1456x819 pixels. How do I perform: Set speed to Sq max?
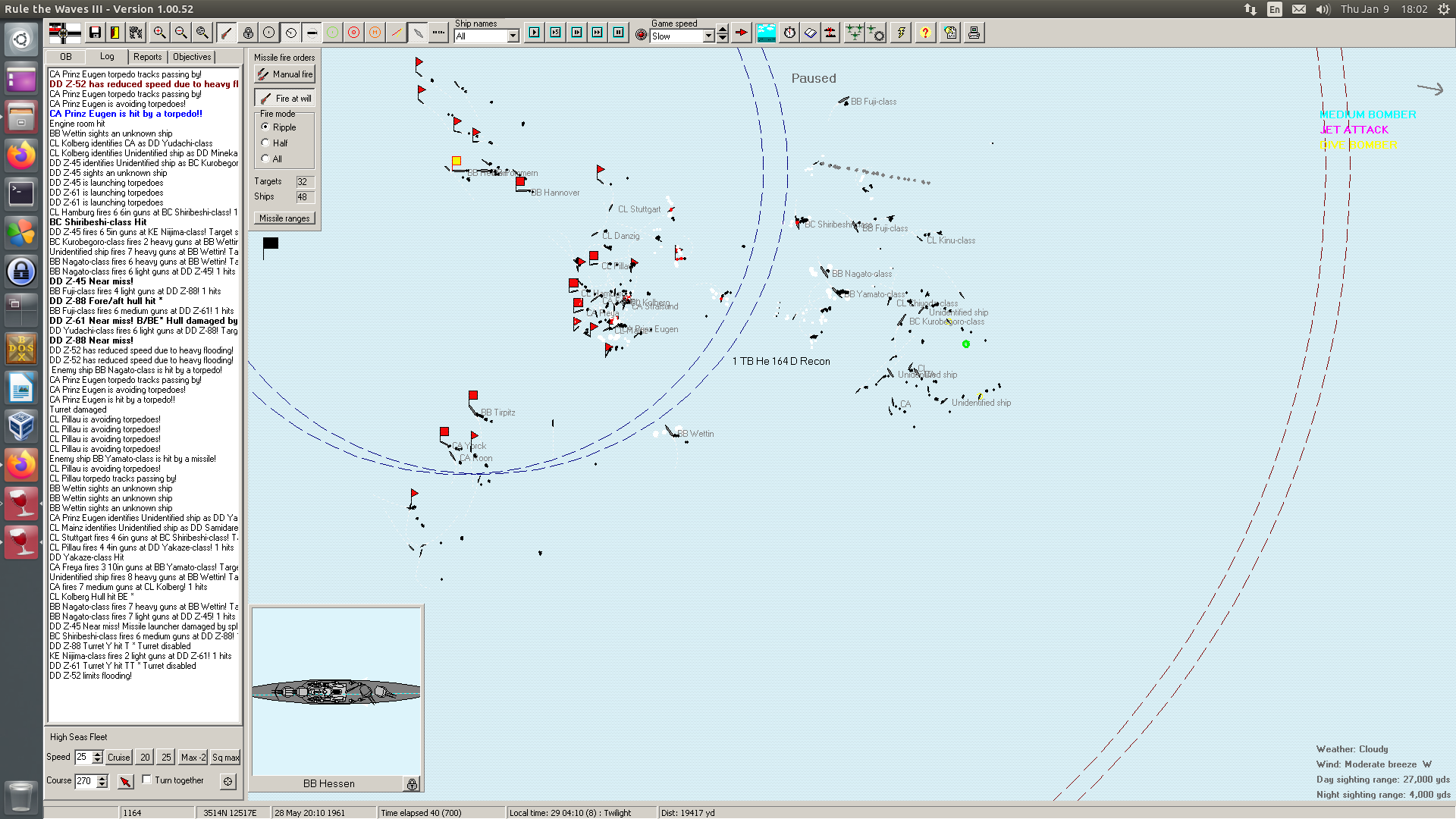(225, 758)
